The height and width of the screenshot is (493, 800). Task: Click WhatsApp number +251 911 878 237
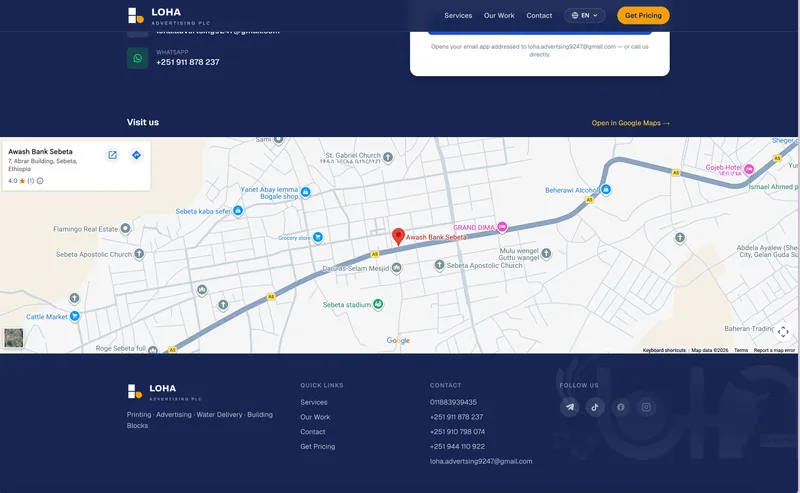coord(187,62)
